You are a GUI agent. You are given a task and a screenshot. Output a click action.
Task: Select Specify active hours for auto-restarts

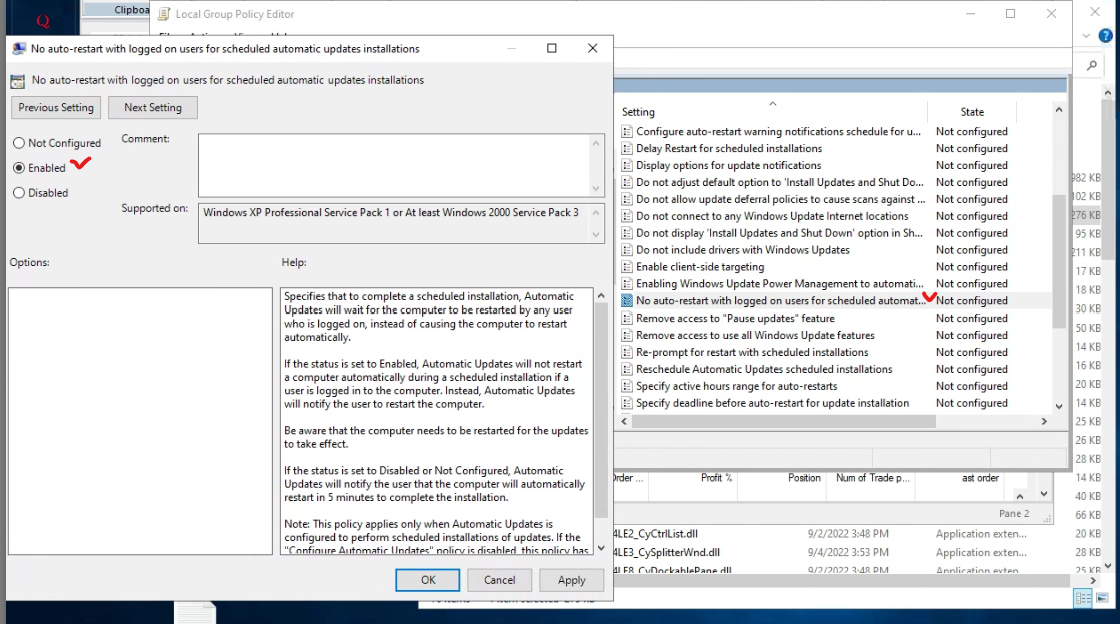pos(736,386)
